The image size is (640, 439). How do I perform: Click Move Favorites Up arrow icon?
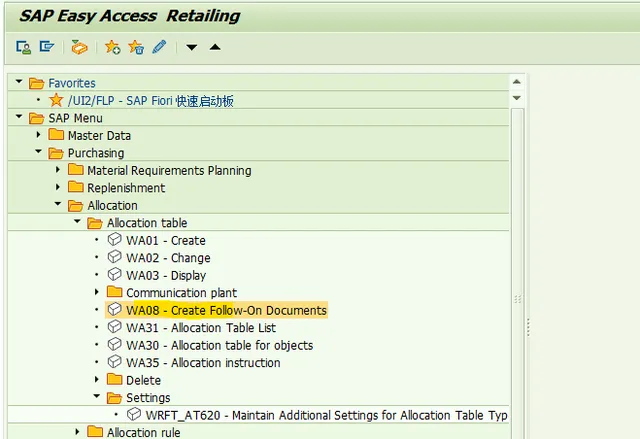click(215, 47)
